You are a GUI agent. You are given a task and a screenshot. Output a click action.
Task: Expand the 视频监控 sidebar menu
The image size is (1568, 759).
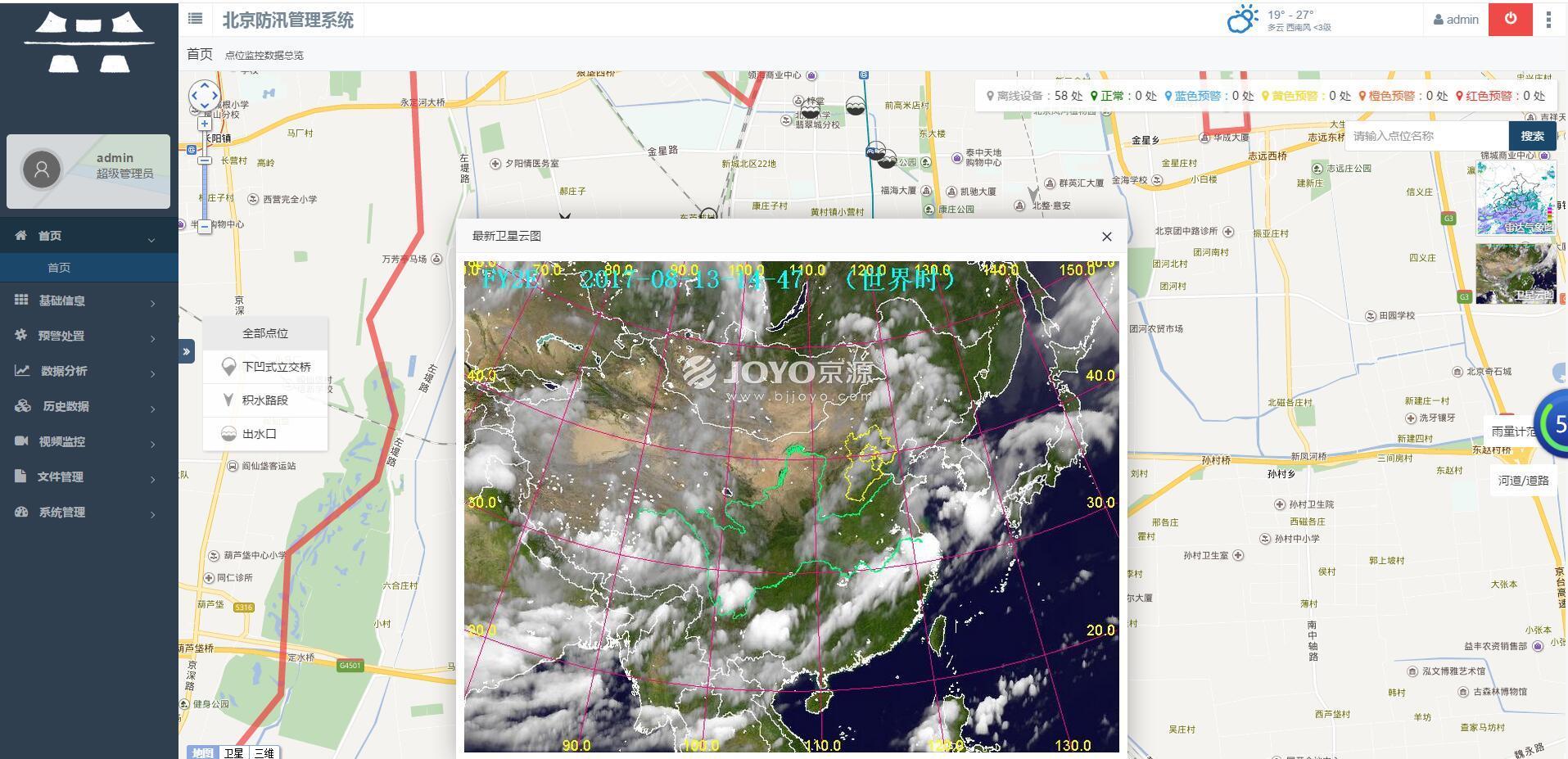87,441
